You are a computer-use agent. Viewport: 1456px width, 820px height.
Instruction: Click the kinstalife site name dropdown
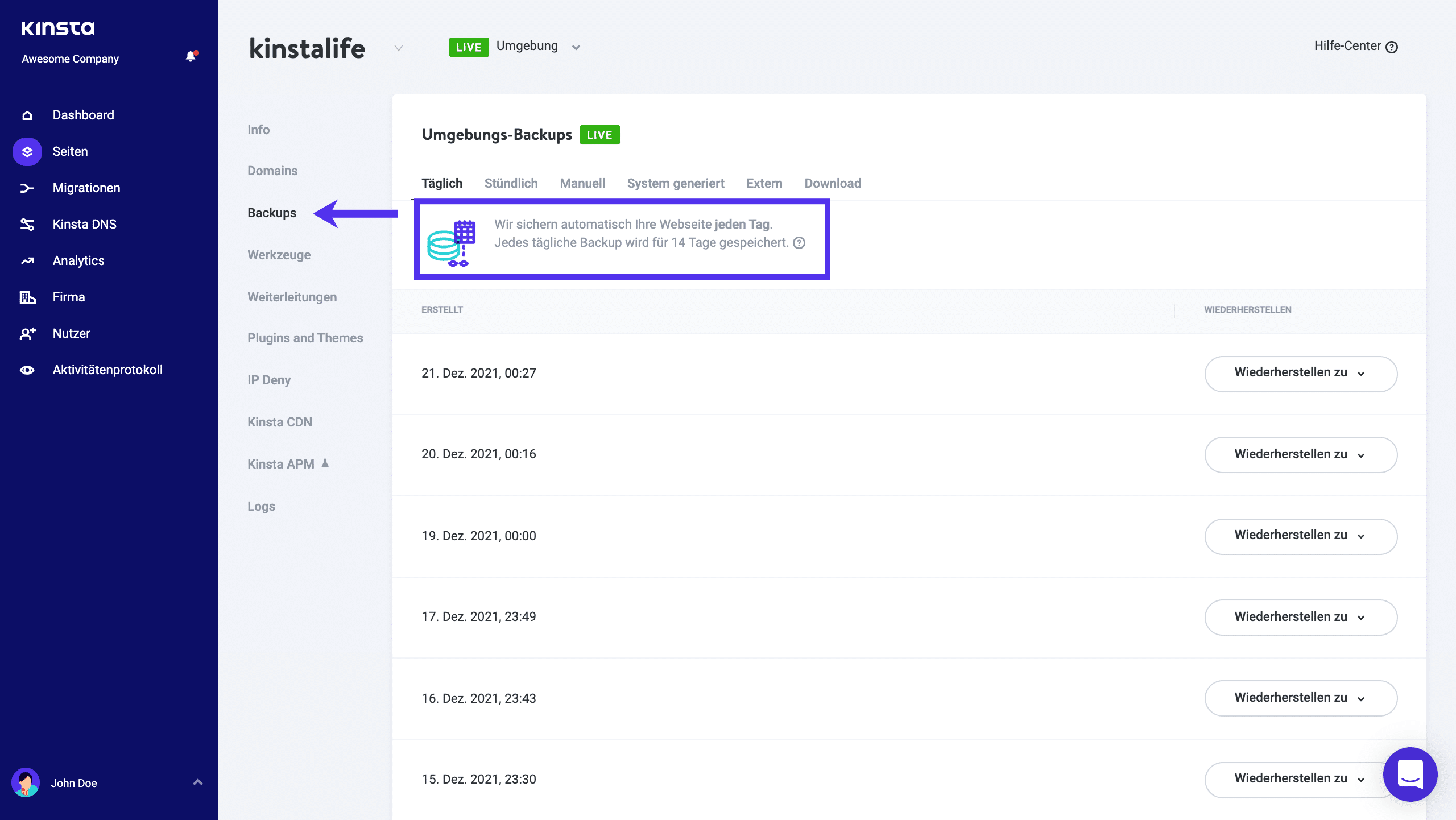coord(396,48)
